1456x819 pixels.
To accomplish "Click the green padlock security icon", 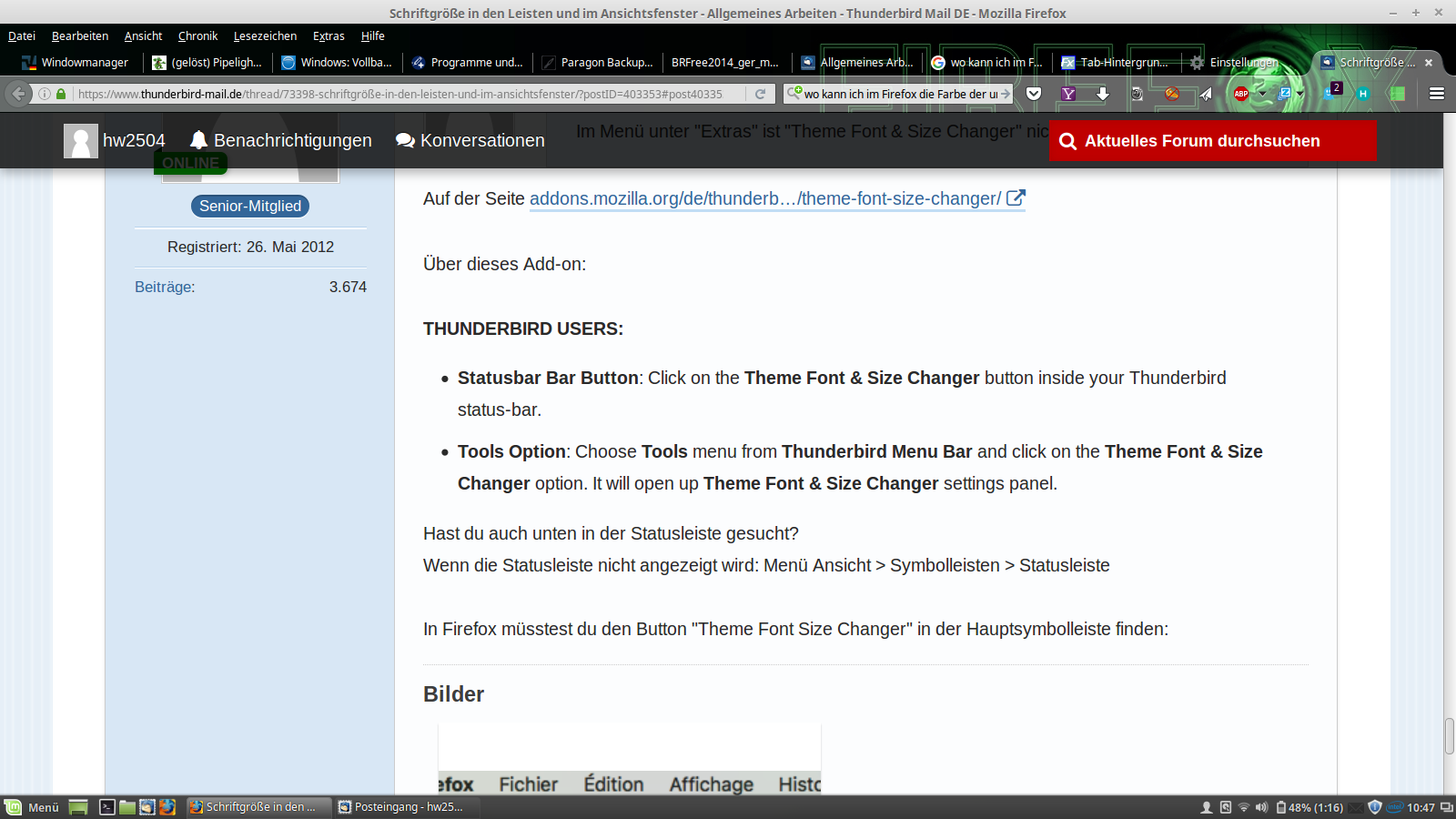I will pyautogui.click(x=61, y=94).
